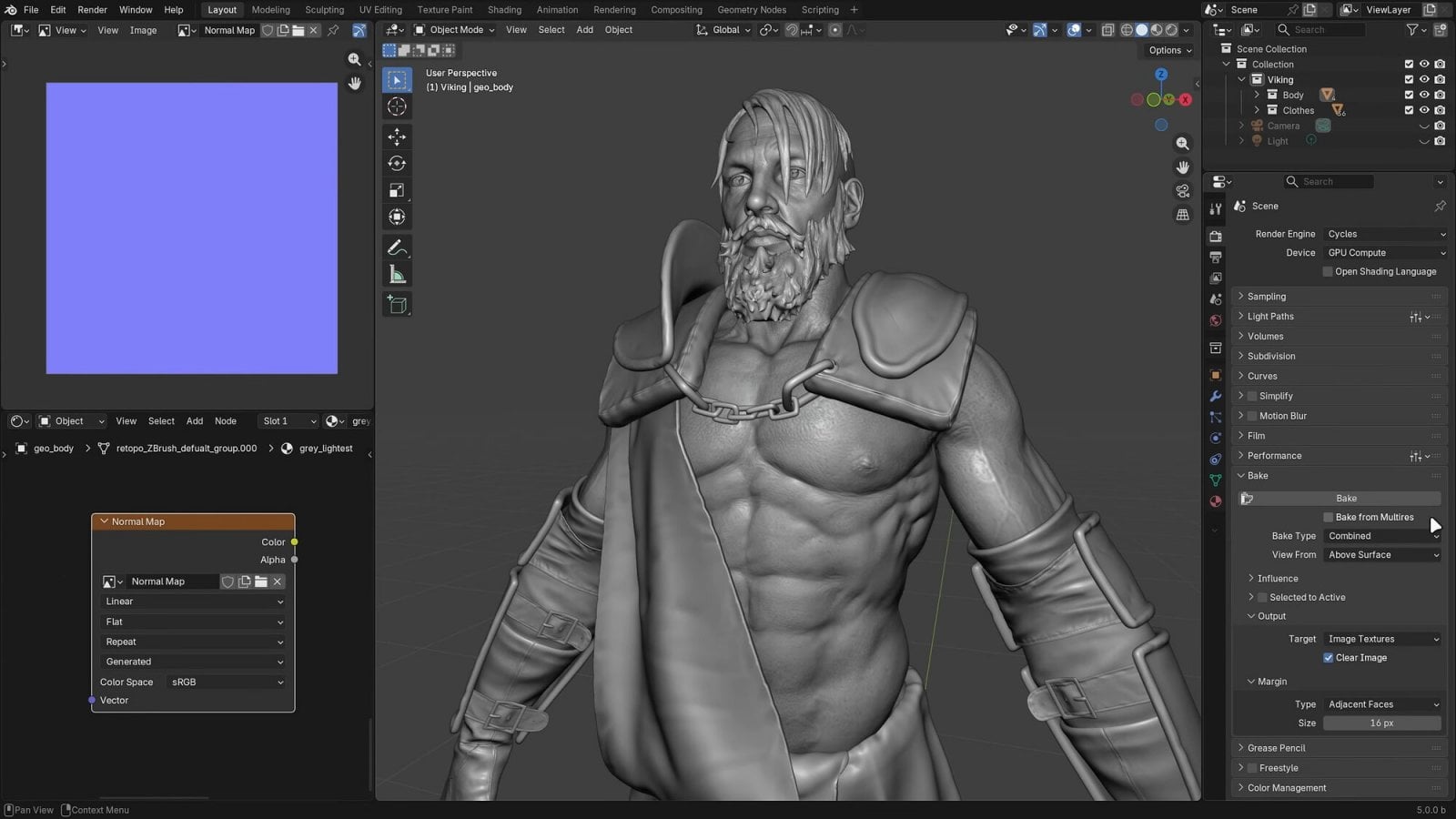Select the Measure tool

click(397, 273)
